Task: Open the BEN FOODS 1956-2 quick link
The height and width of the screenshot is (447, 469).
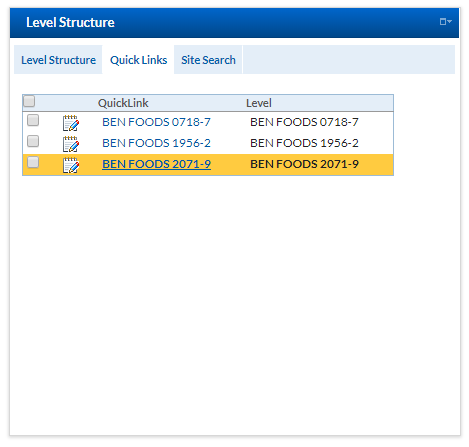Action: pyautogui.click(x=156, y=143)
